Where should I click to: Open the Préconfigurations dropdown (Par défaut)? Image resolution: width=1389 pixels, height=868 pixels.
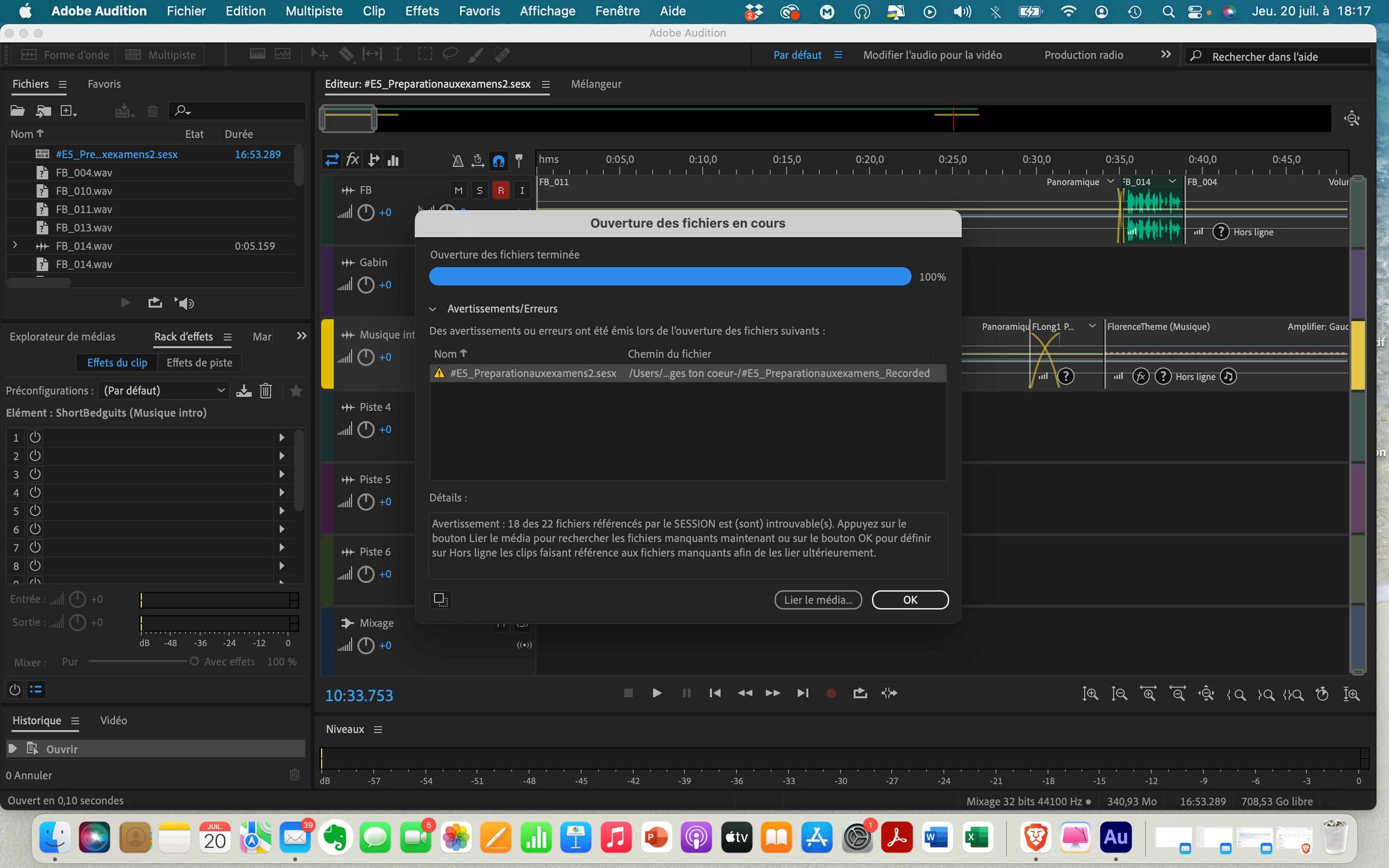coord(163,391)
